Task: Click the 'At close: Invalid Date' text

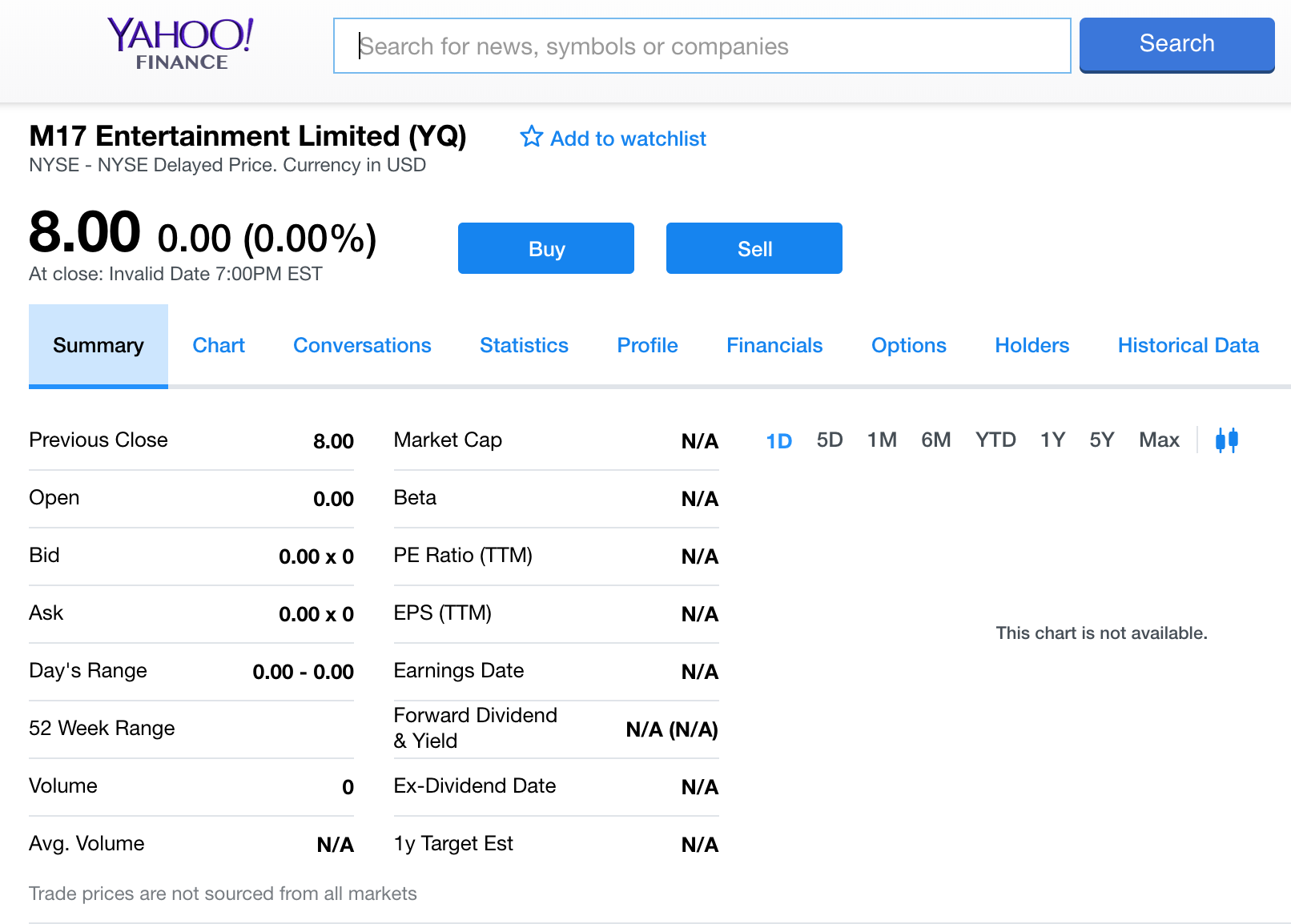Action: [175, 274]
